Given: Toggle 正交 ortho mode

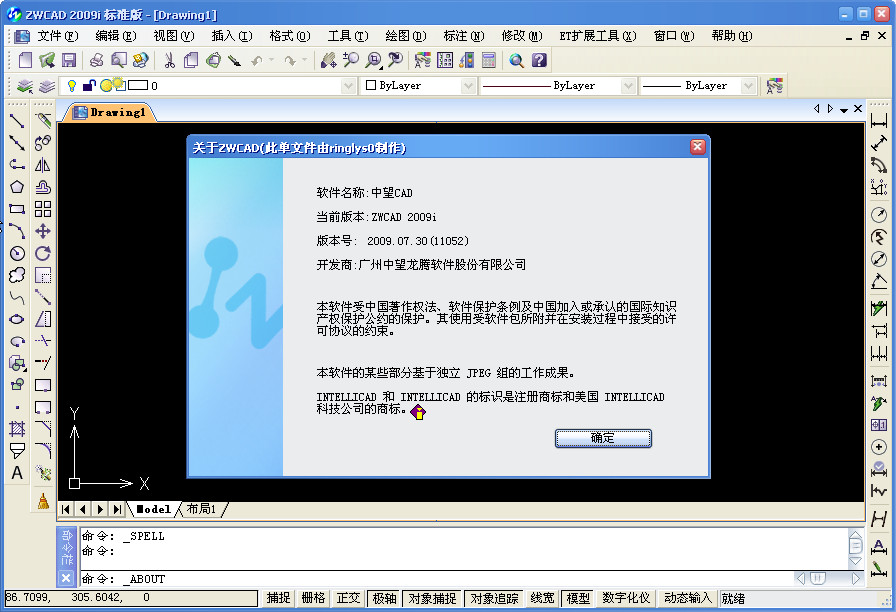Looking at the screenshot, I should tap(349, 598).
